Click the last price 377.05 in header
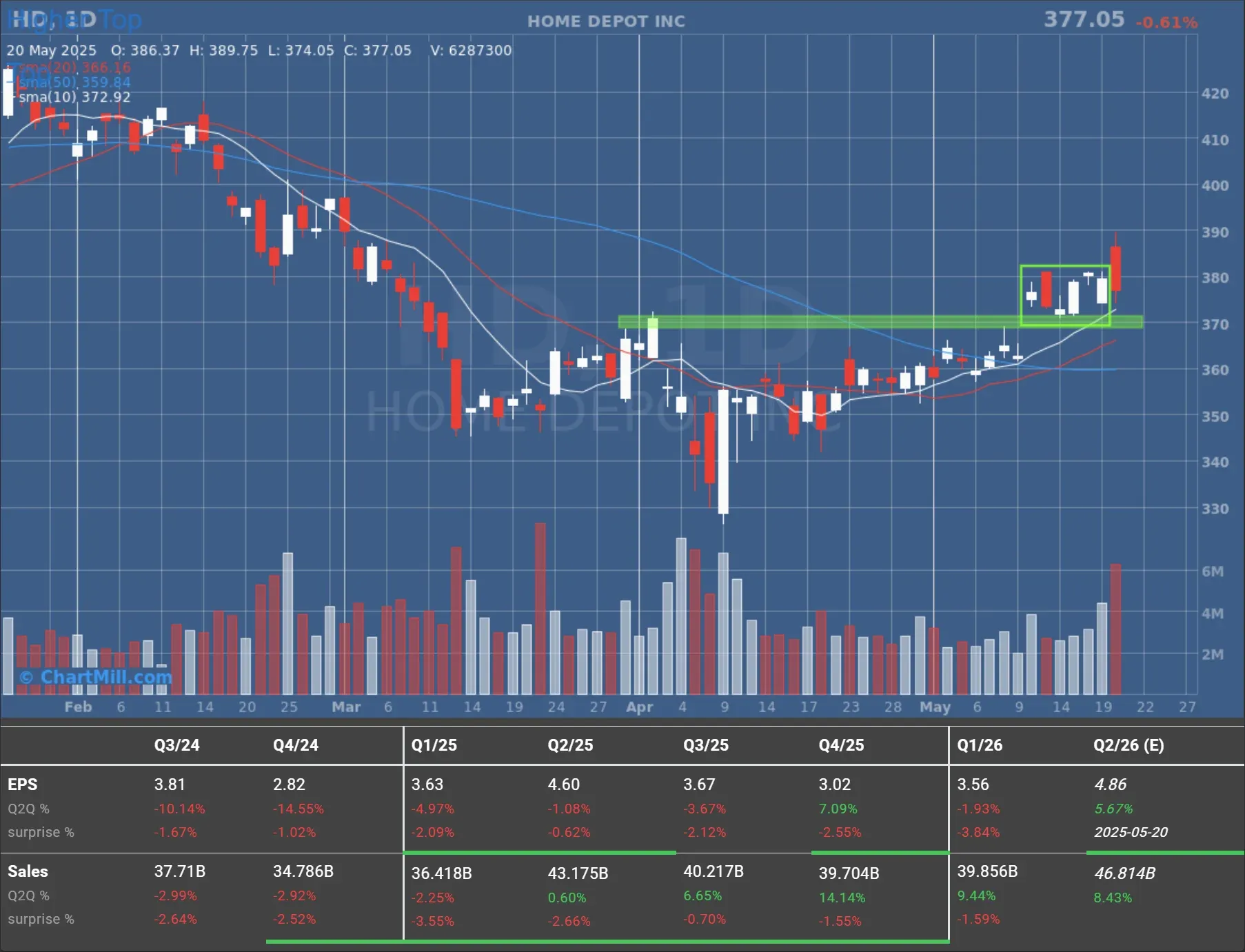 (1083, 19)
